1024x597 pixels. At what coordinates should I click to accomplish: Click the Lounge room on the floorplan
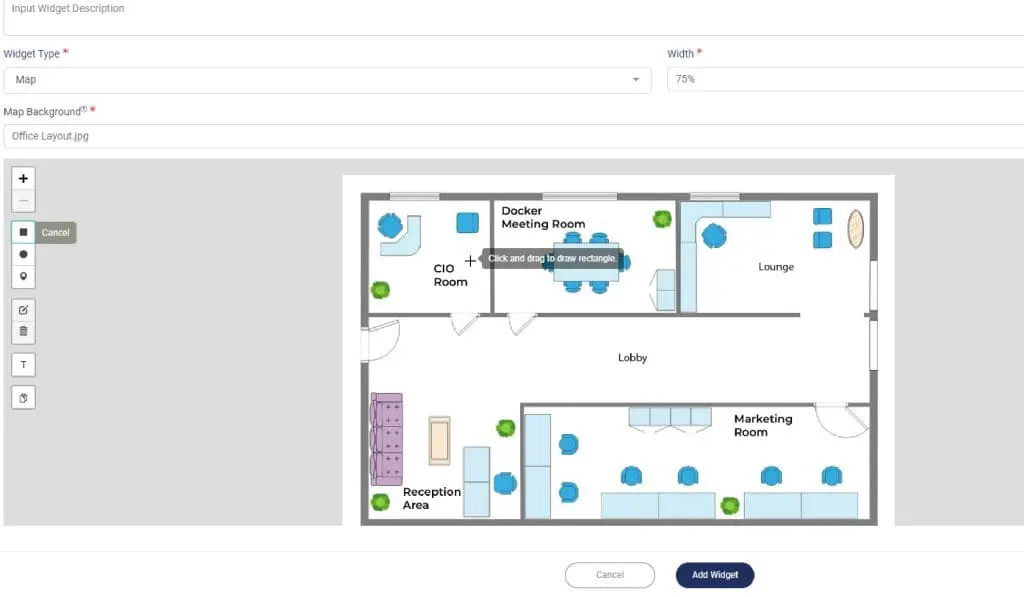coord(776,267)
